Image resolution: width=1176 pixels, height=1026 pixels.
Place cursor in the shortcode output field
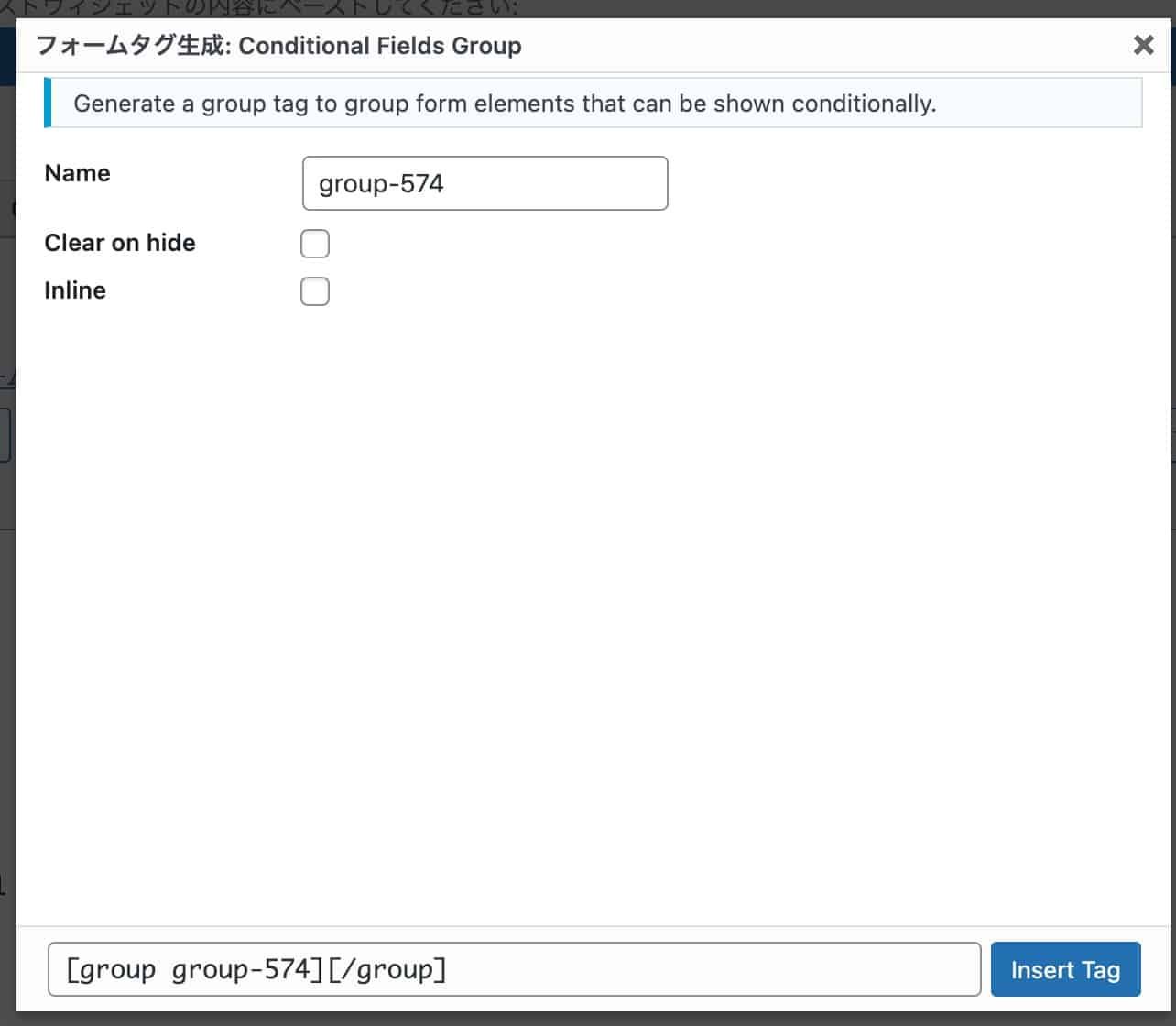click(513, 968)
